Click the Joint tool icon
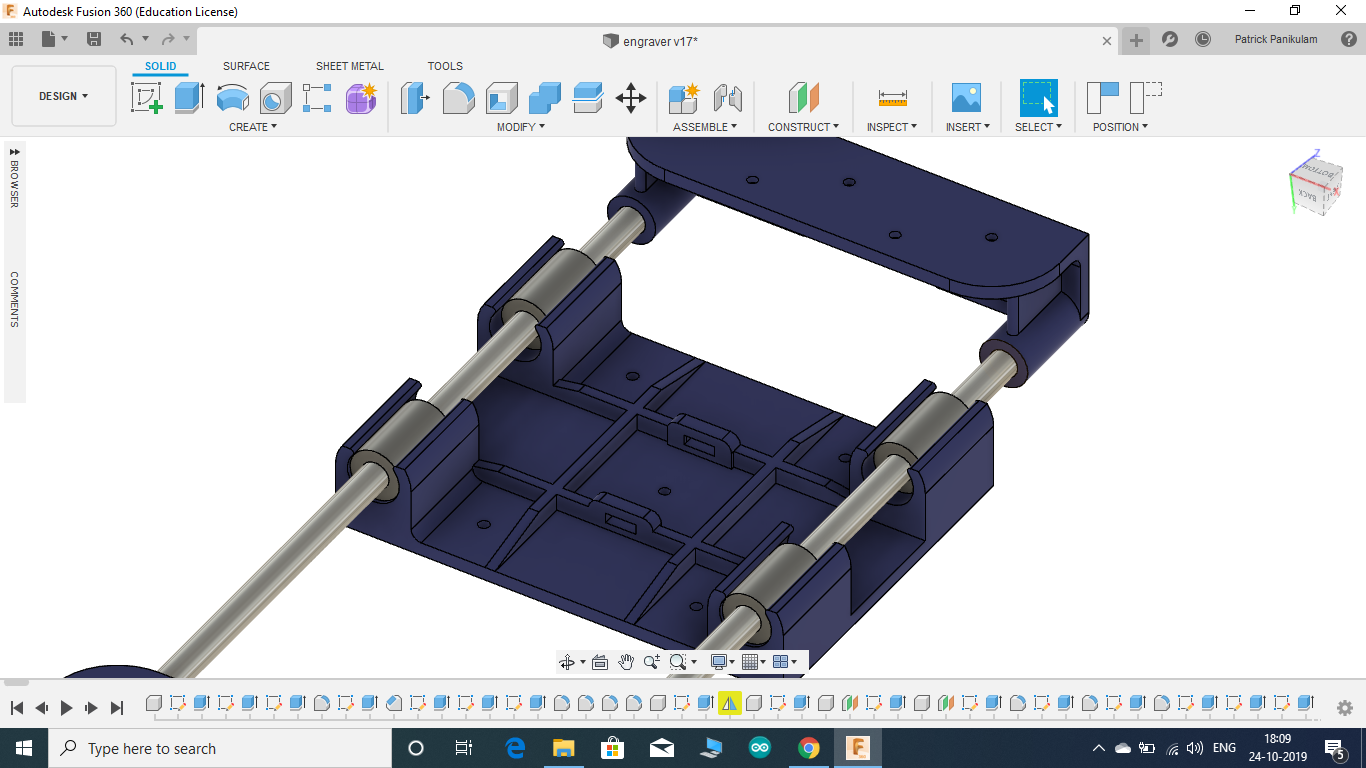The height and width of the screenshot is (768, 1366). point(727,97)
